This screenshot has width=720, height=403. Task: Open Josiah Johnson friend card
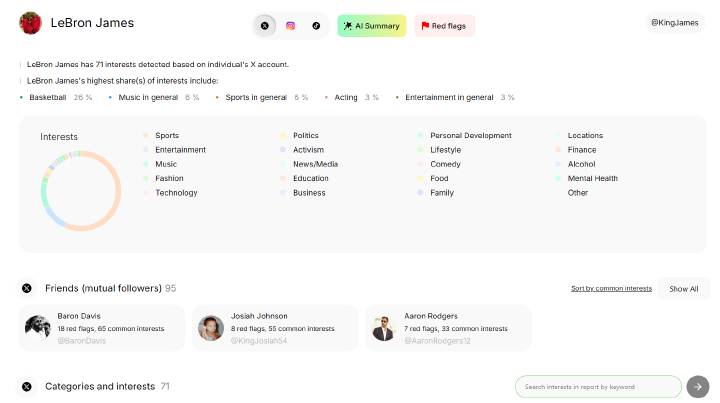coord(275,328)
